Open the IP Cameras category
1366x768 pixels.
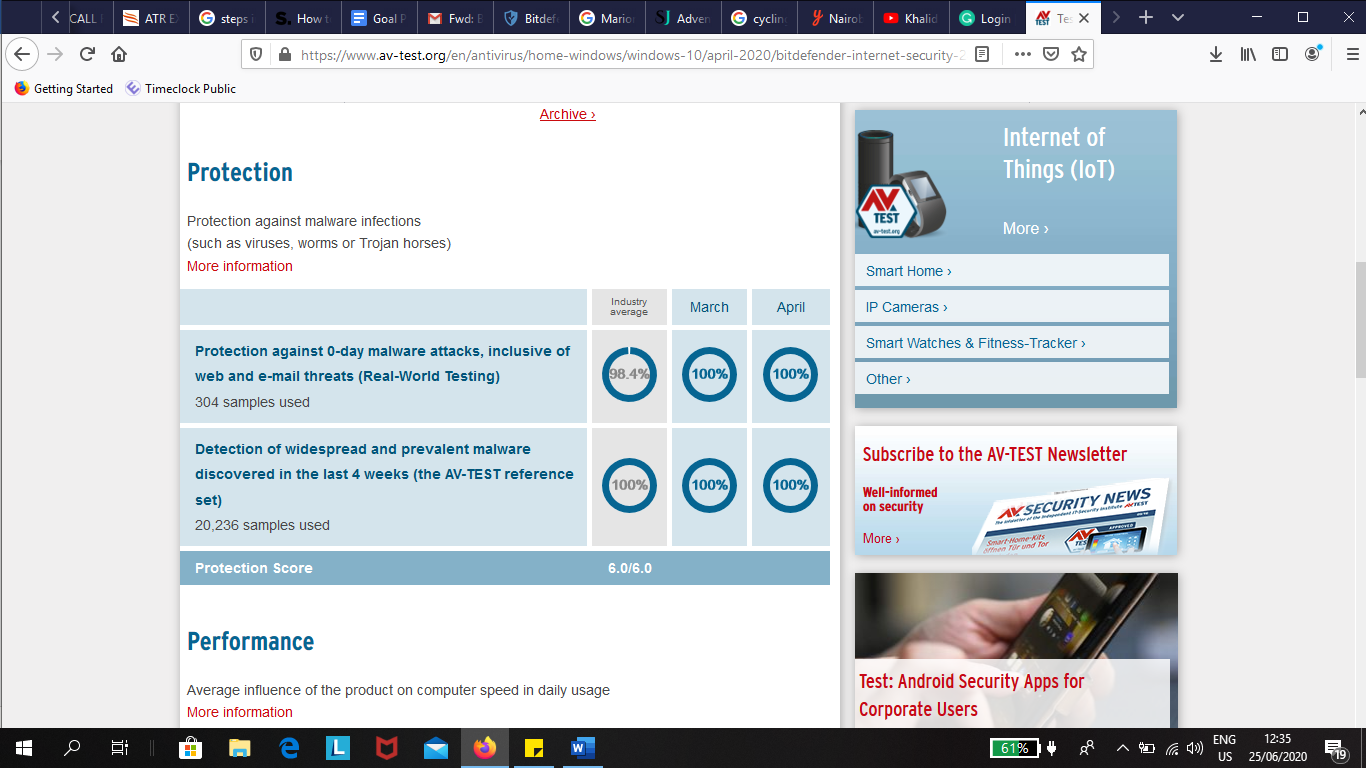[x=1012, y=307]
